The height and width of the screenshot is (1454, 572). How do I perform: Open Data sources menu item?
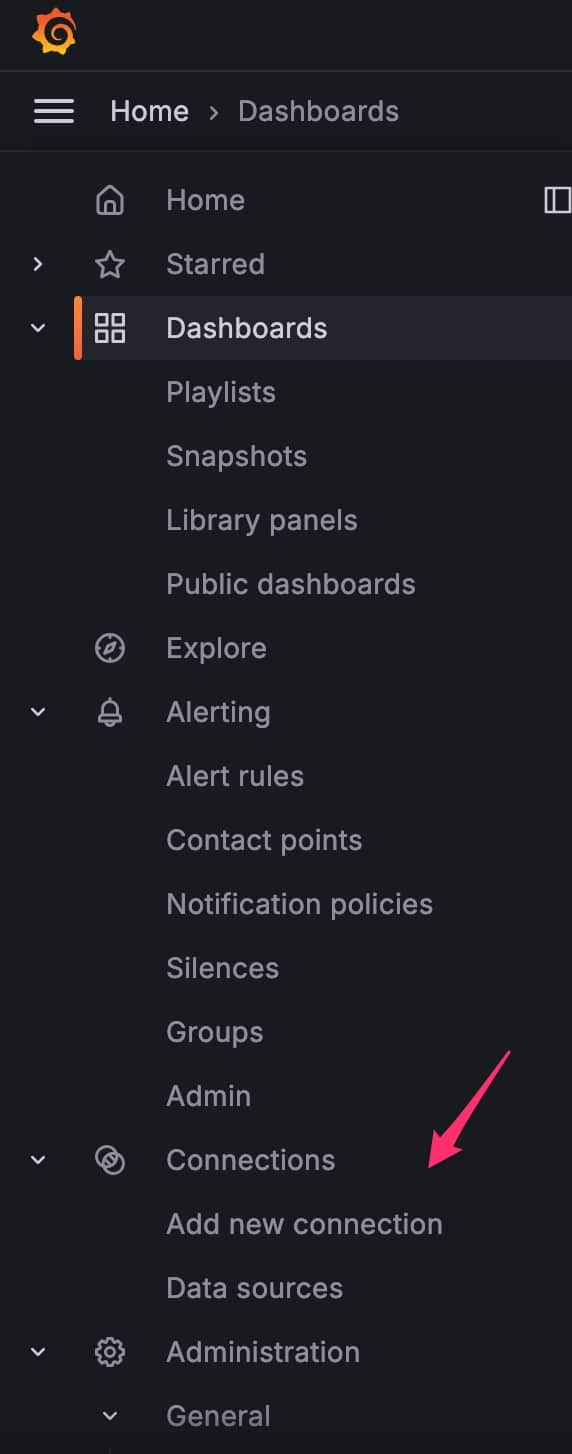pos(255,1288)
